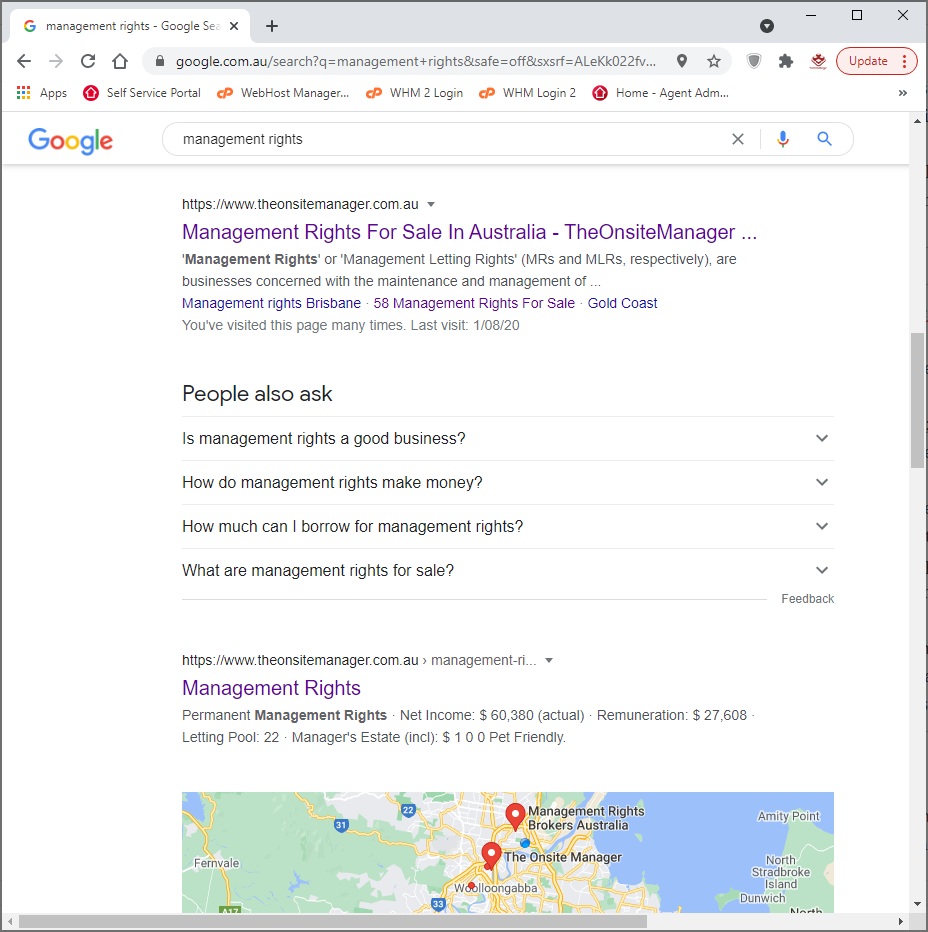Expand How much can I borrow question
928x932 pixels.
click(508, 527)
